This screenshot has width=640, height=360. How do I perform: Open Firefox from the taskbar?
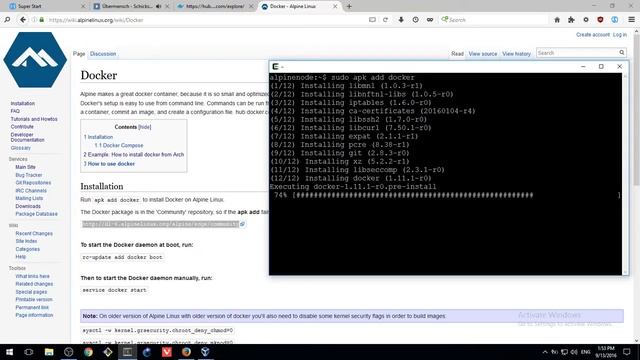186,352
